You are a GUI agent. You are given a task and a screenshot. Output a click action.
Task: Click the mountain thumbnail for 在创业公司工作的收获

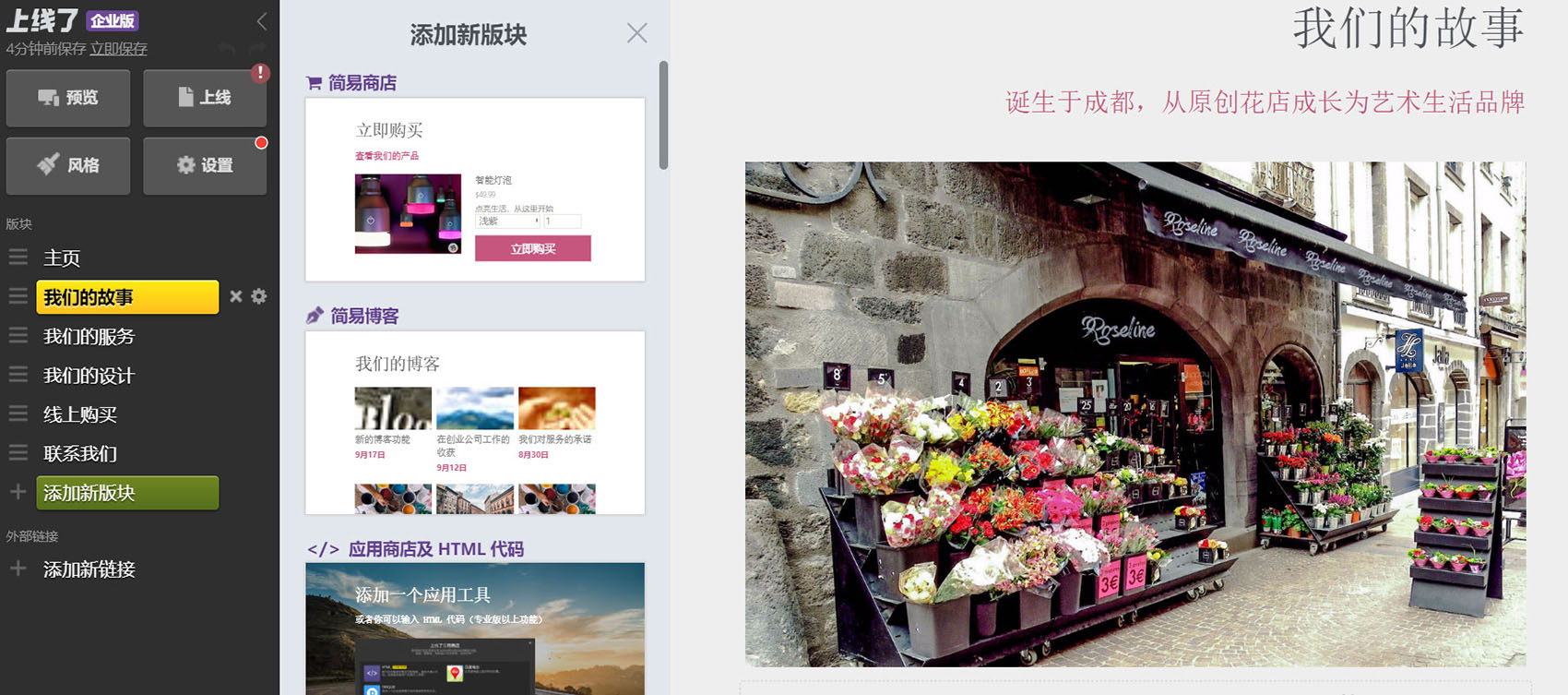[x=475, y=409]
